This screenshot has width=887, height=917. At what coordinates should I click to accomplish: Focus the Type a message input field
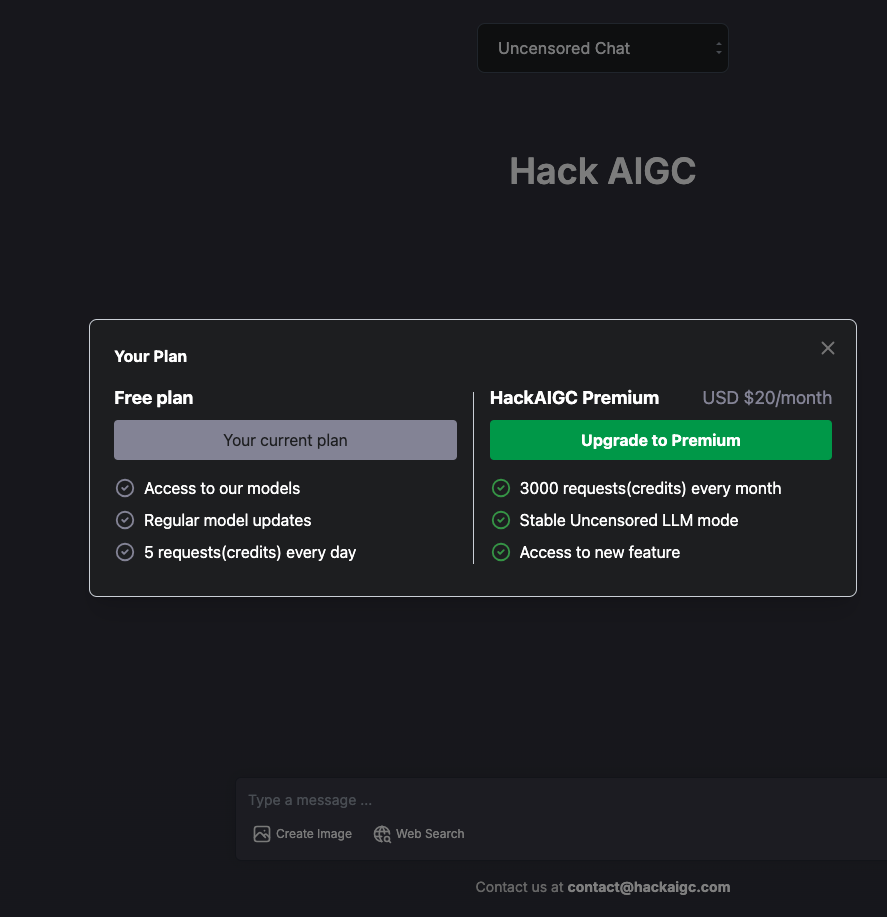click(561, 799)
